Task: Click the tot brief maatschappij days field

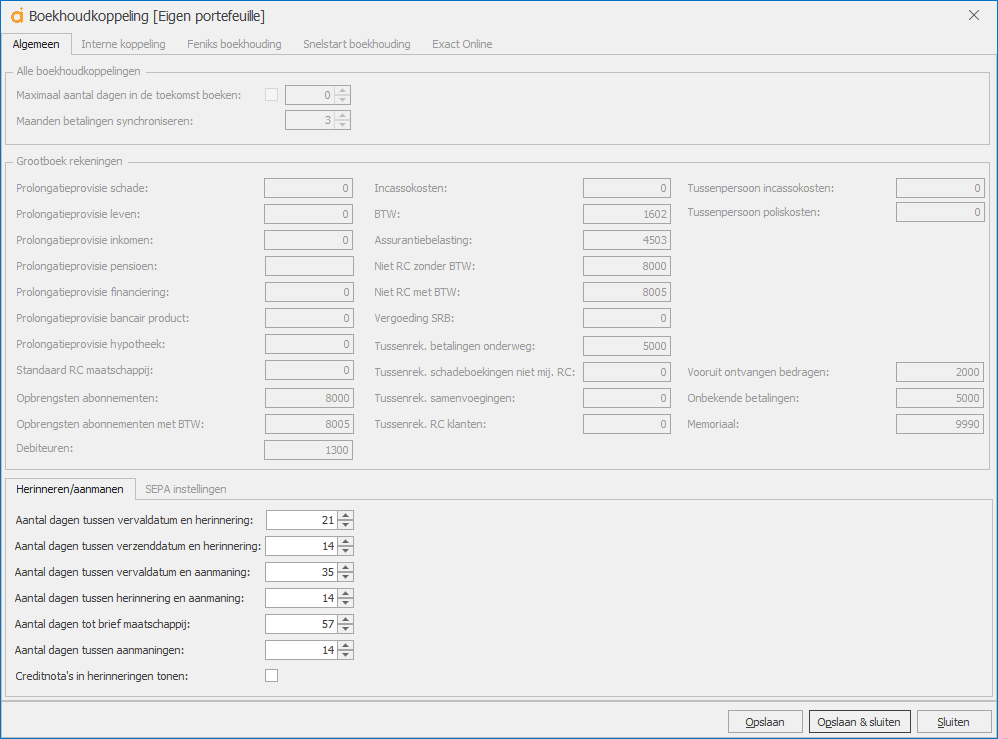Action: (302, 624)
